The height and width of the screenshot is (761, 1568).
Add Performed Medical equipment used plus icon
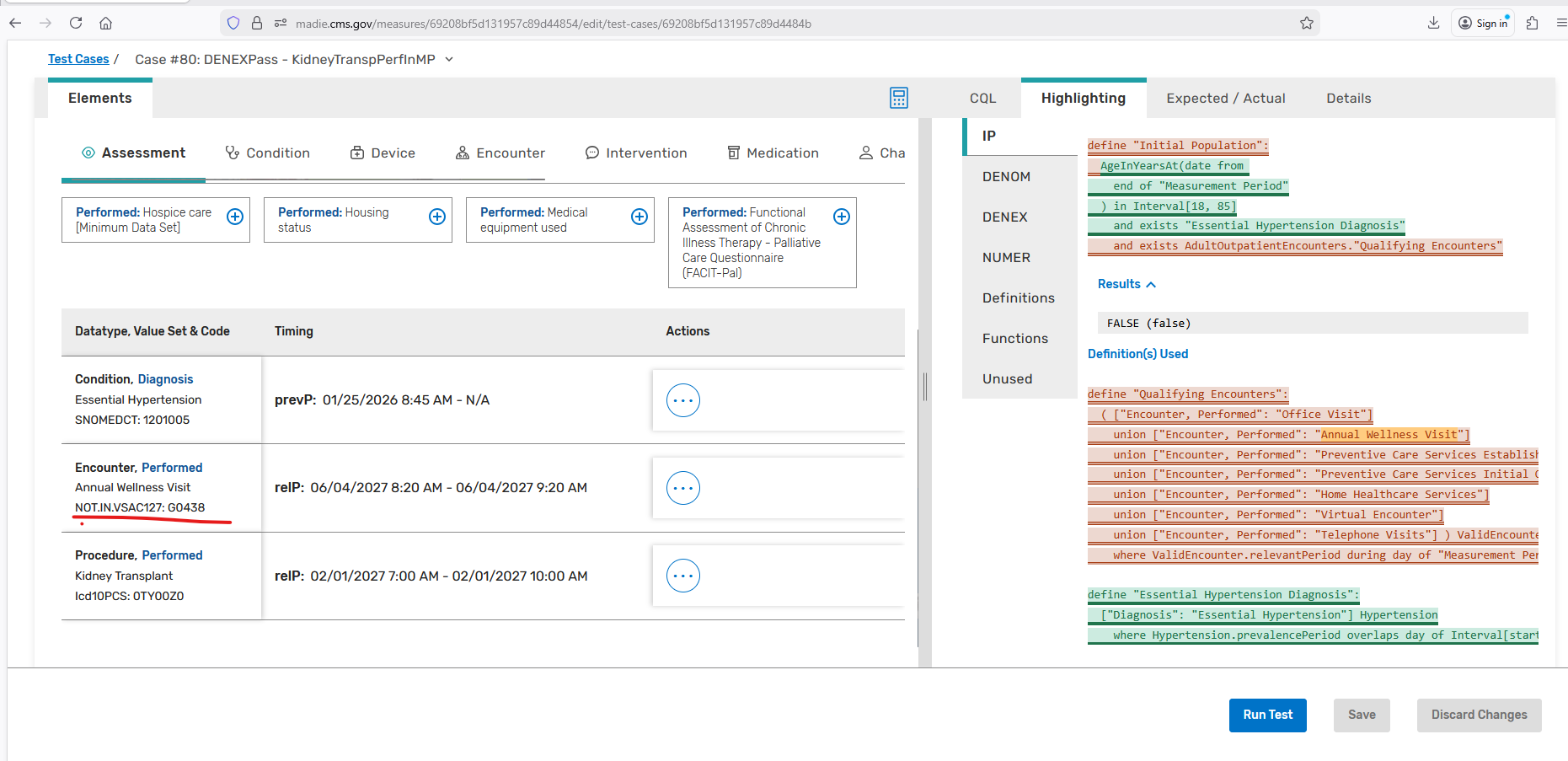tap(640, 217)
